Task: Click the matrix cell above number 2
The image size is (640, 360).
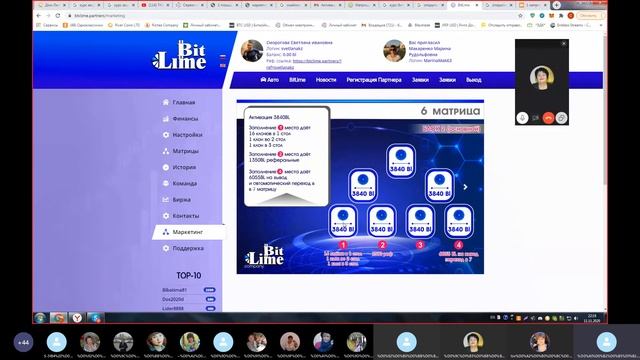Action: [x=381, y=221]
